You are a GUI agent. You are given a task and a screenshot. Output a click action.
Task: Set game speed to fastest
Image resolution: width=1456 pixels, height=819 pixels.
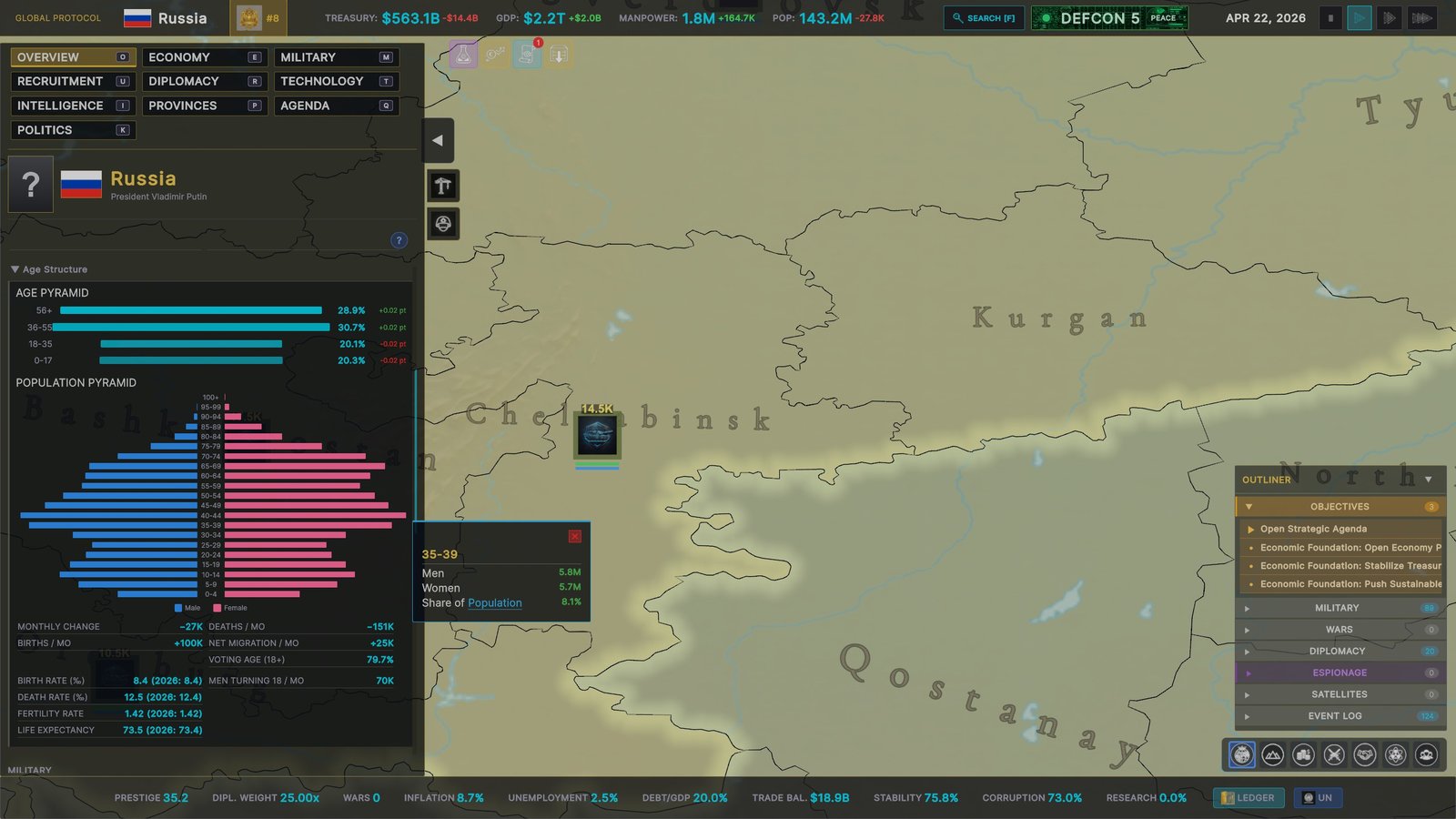point(1421,18)
